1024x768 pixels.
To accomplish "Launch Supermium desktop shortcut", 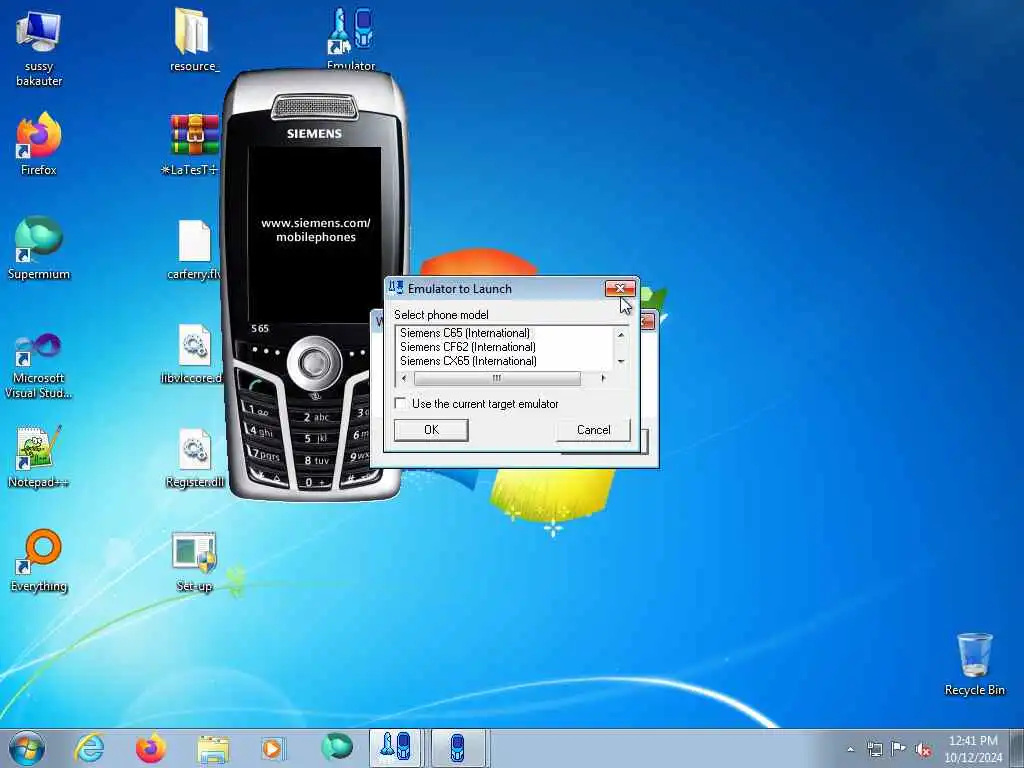I will 39,248.
